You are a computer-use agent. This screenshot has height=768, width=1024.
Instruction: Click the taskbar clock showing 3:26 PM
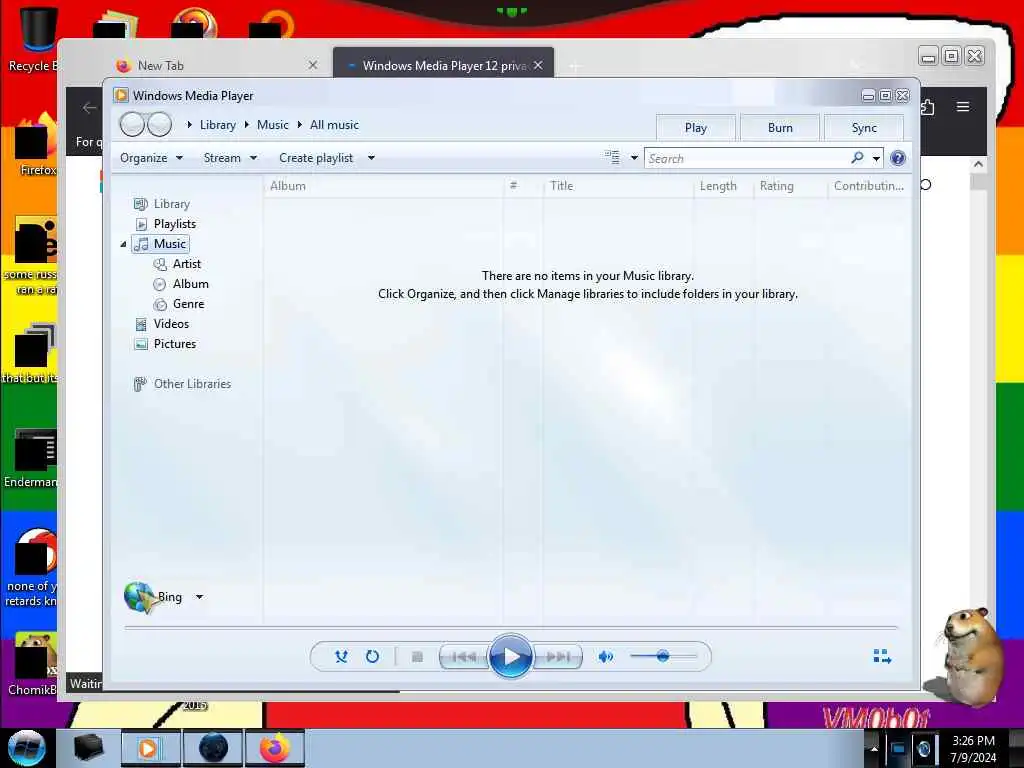point(973,749)
